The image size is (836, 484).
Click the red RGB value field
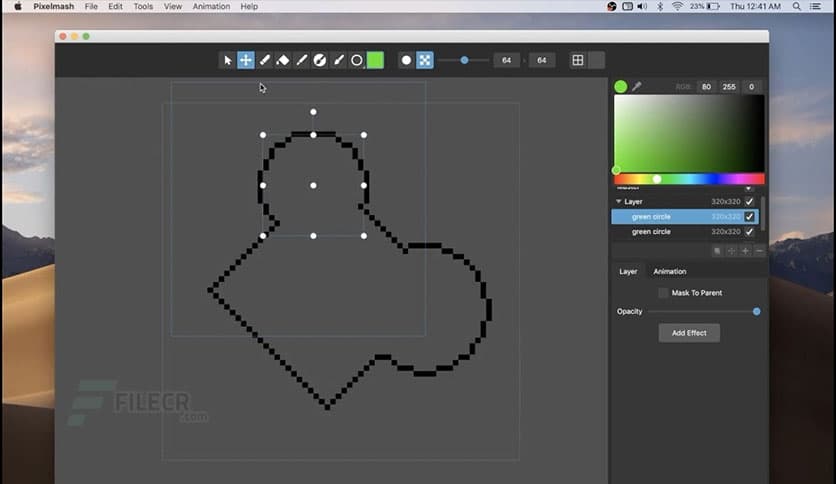[706, 87]
